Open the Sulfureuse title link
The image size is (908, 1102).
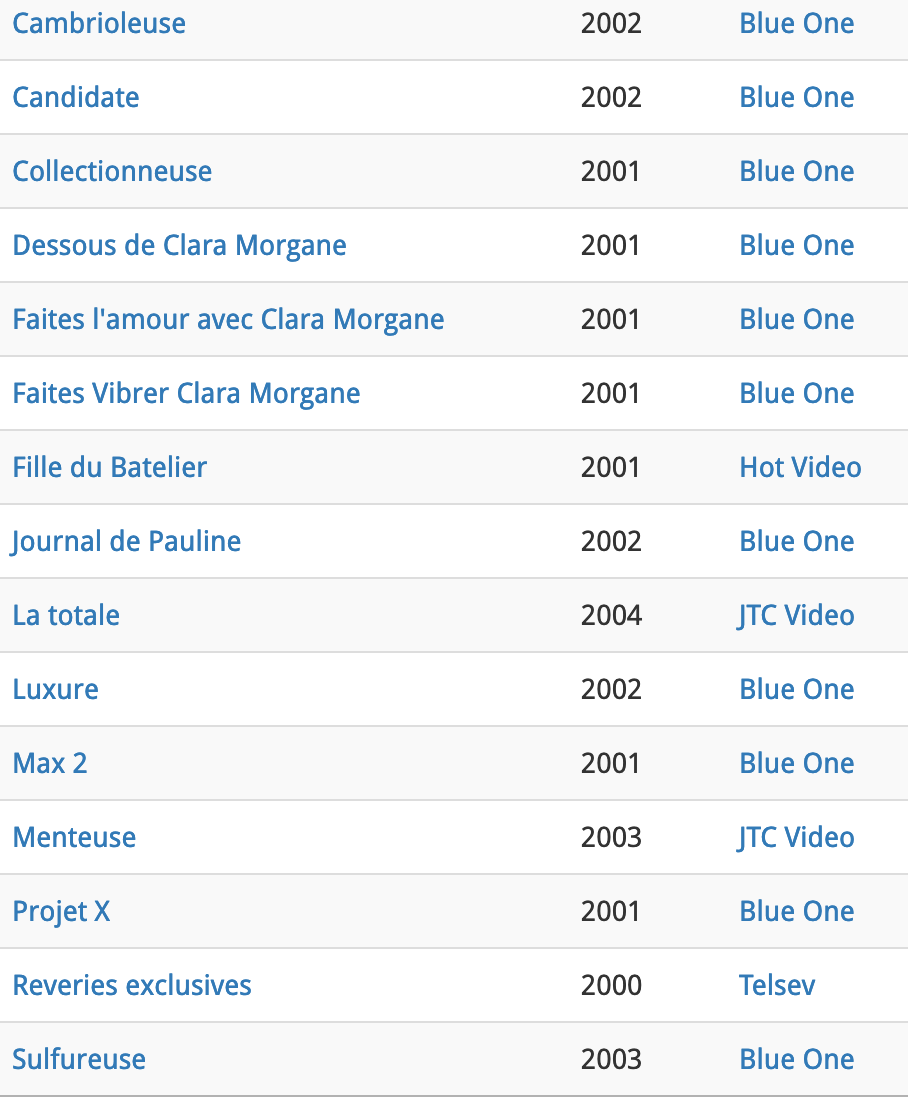79,1059
